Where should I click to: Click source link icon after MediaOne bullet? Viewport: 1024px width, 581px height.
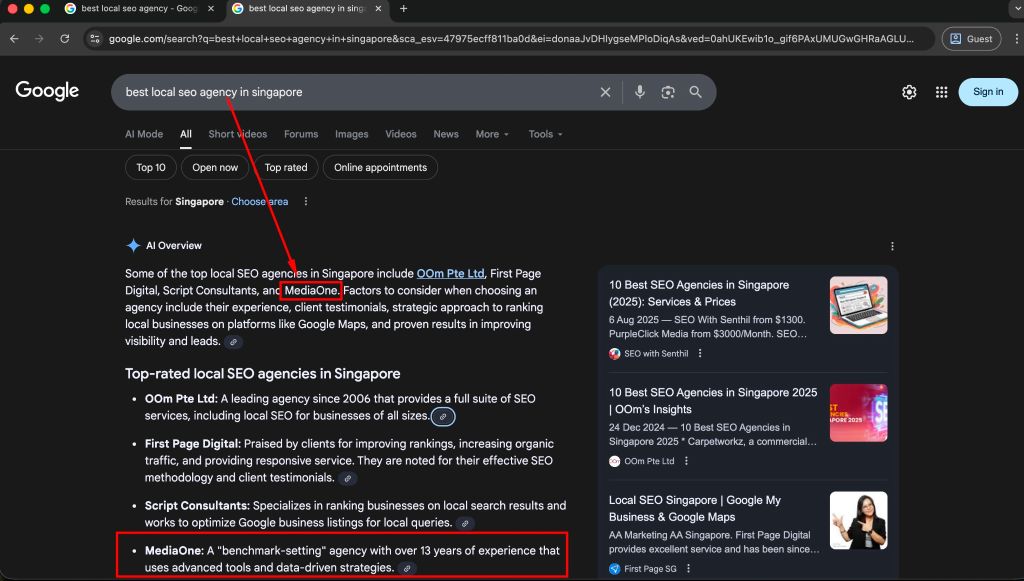pyautogui.click(x=407, y=568)
